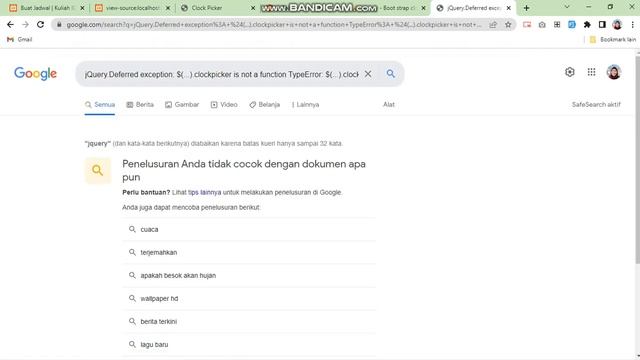This screenshot has height=360, width=640.
Task: Open the tips lainnya link
Action: 204,192
